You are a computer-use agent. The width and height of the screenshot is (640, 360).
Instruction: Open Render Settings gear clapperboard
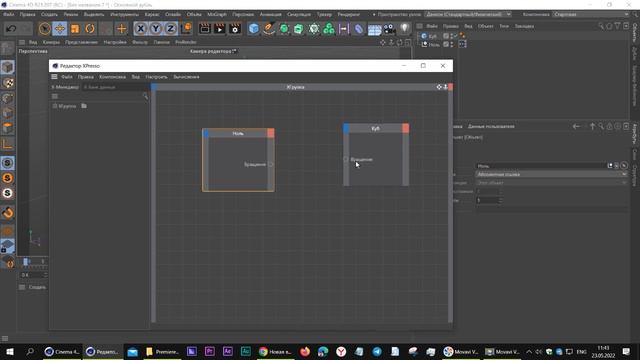point(235,29)
